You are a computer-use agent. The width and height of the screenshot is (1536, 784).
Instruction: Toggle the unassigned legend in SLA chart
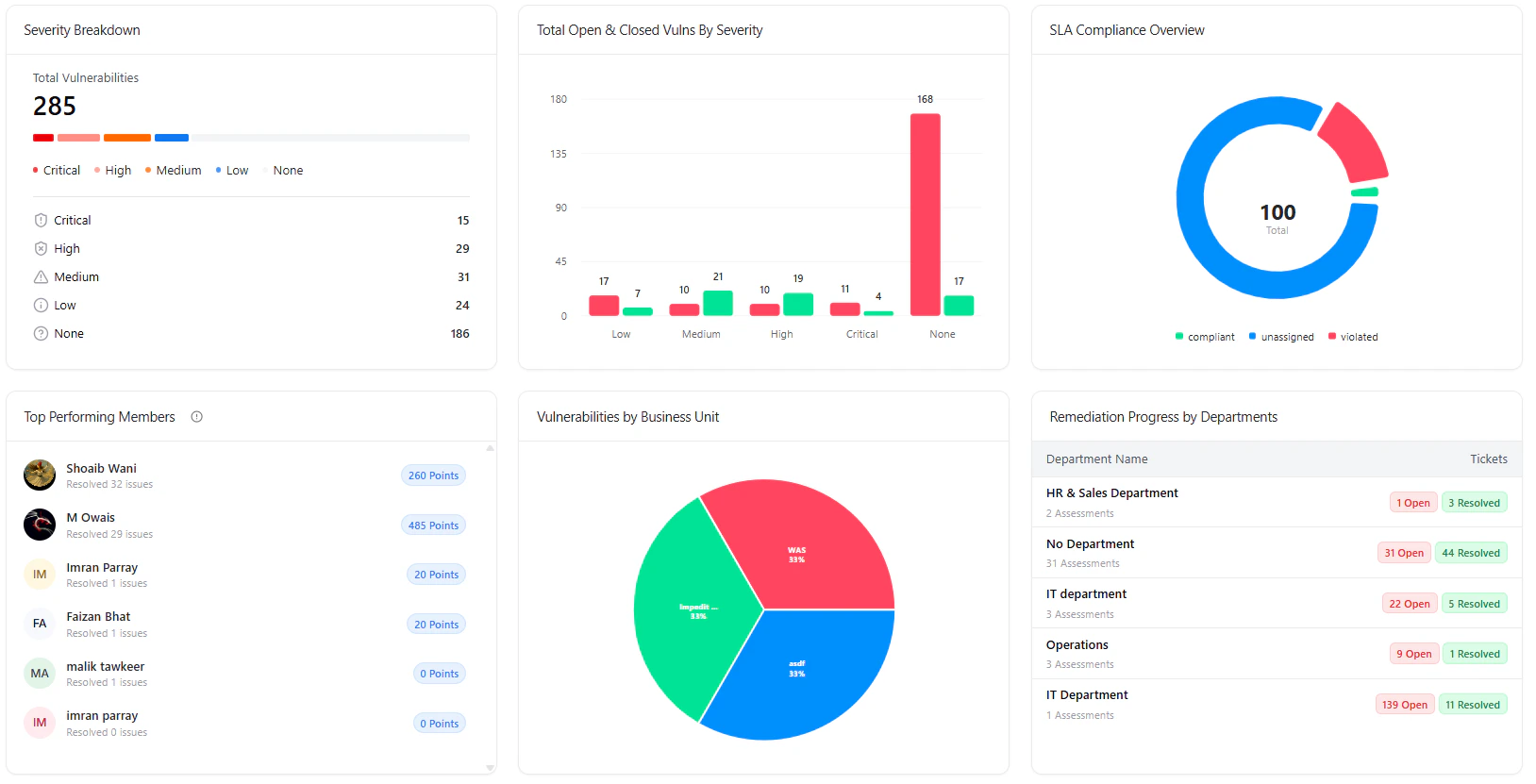point(1281,337)
